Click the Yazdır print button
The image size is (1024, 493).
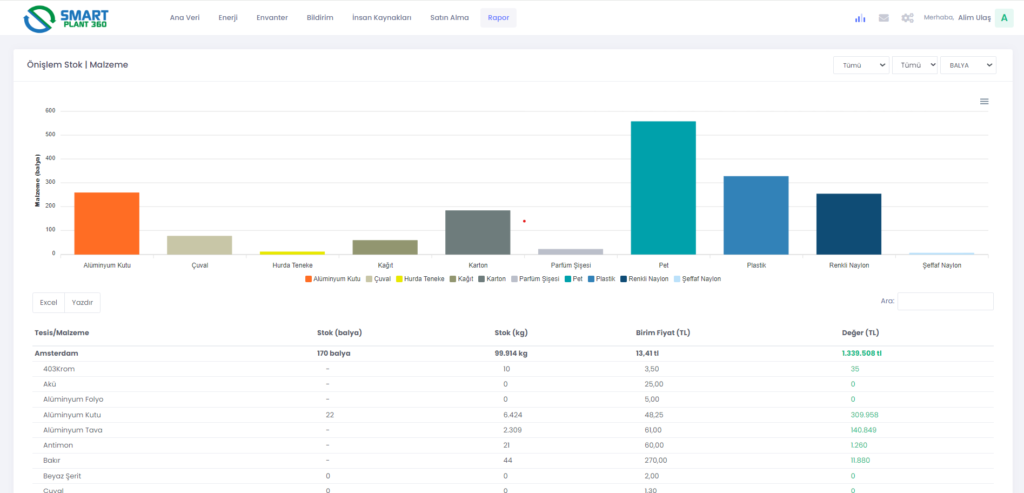click(x=82, y=302)
